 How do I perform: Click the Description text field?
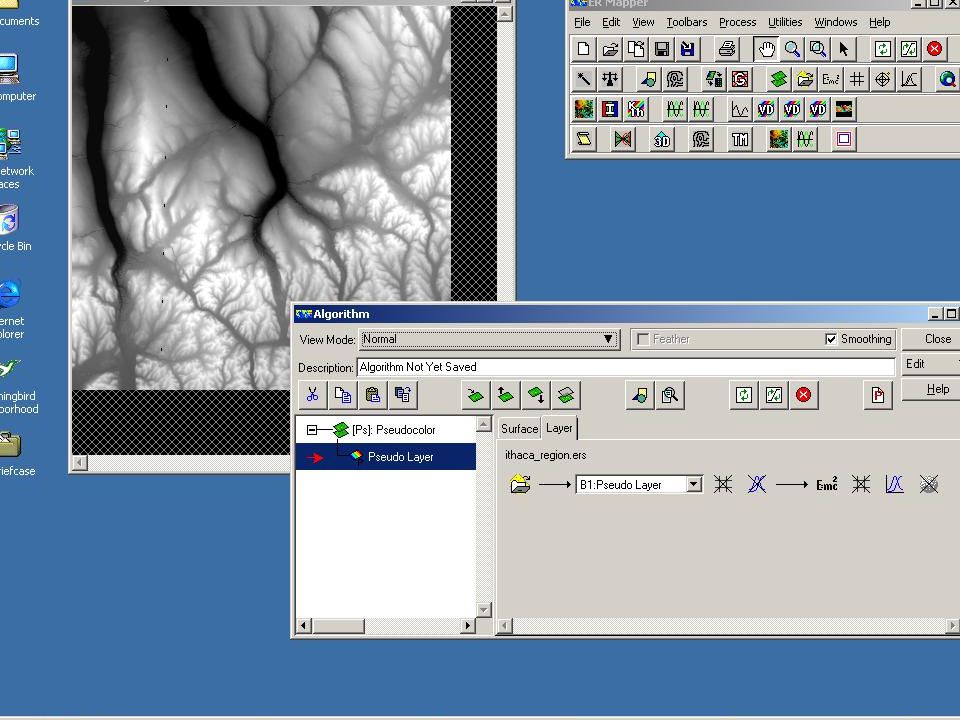pyautogui.click(x=625, y=367)
